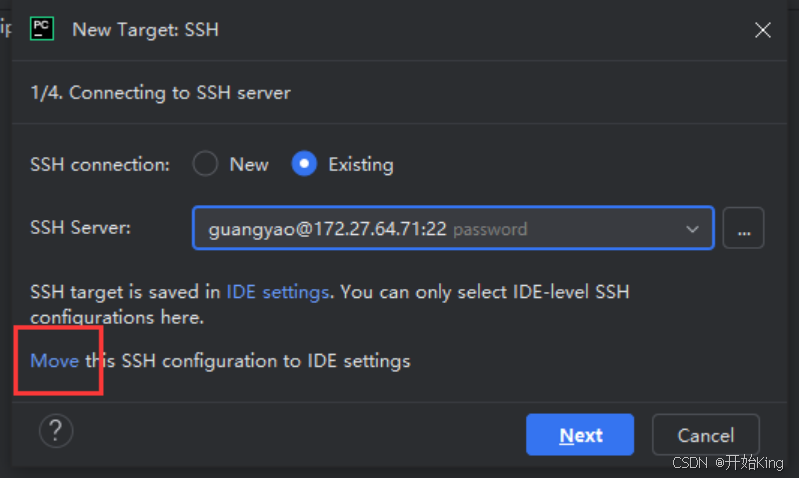Click the 'New Target: SSH' title text

click(x=145, y=30)
